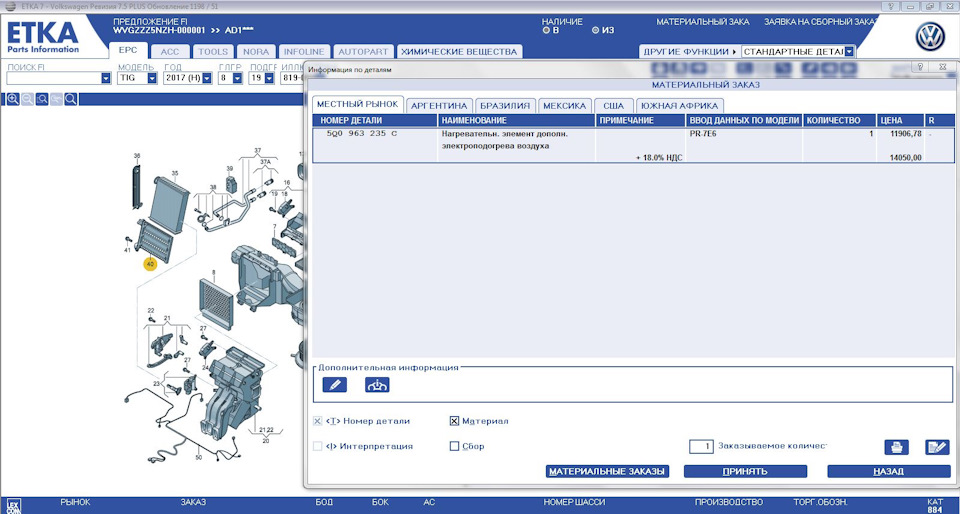This screenshot has height=514, width=960.
Task: Click the НОМЕР ШАССИ status bar entry
Action: pos(574,502)
